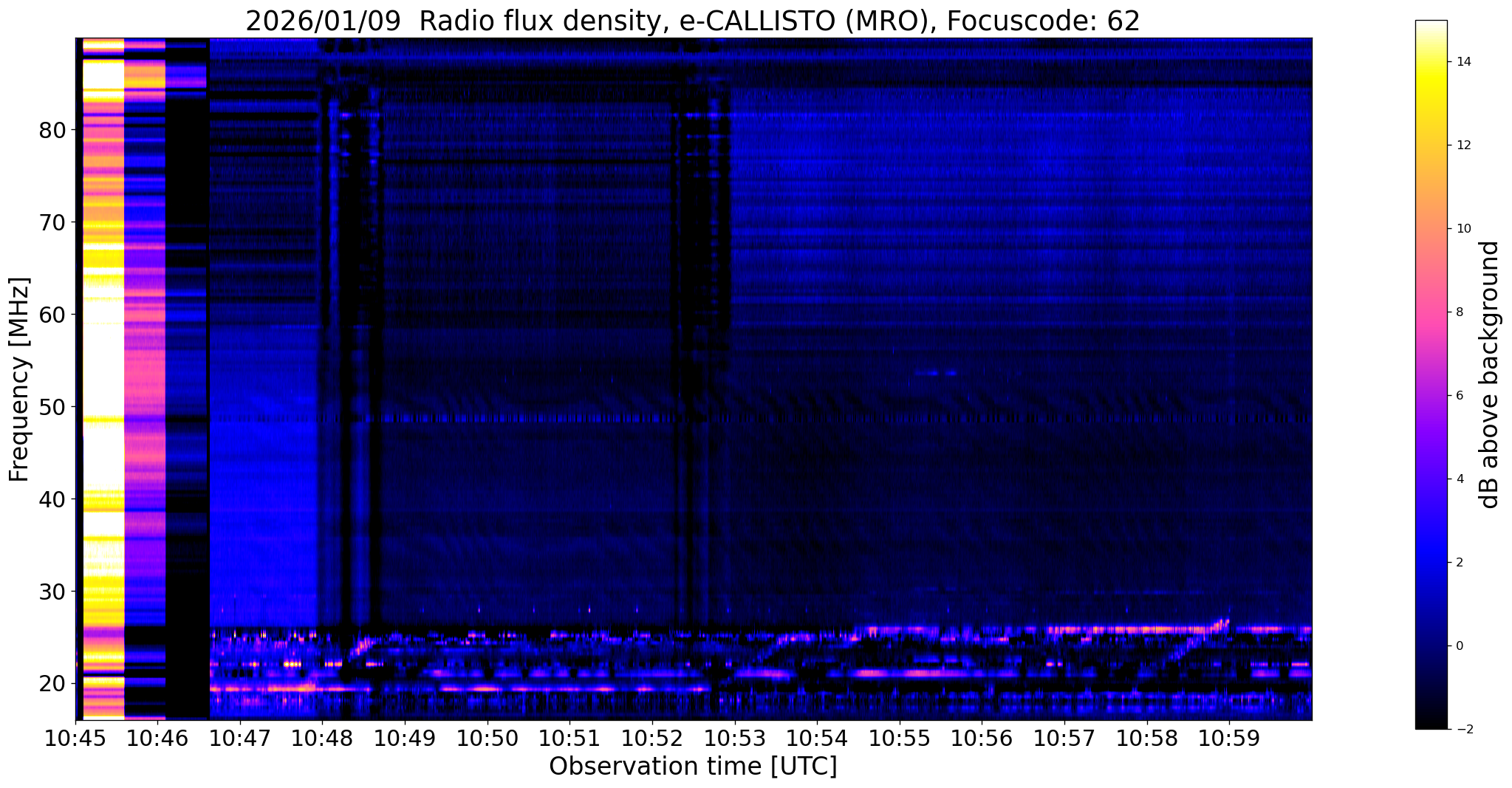The image size is (1512, 788).
Task: Click the rising bright streak ending near 10:59
Action: [x=1198, y=640]
